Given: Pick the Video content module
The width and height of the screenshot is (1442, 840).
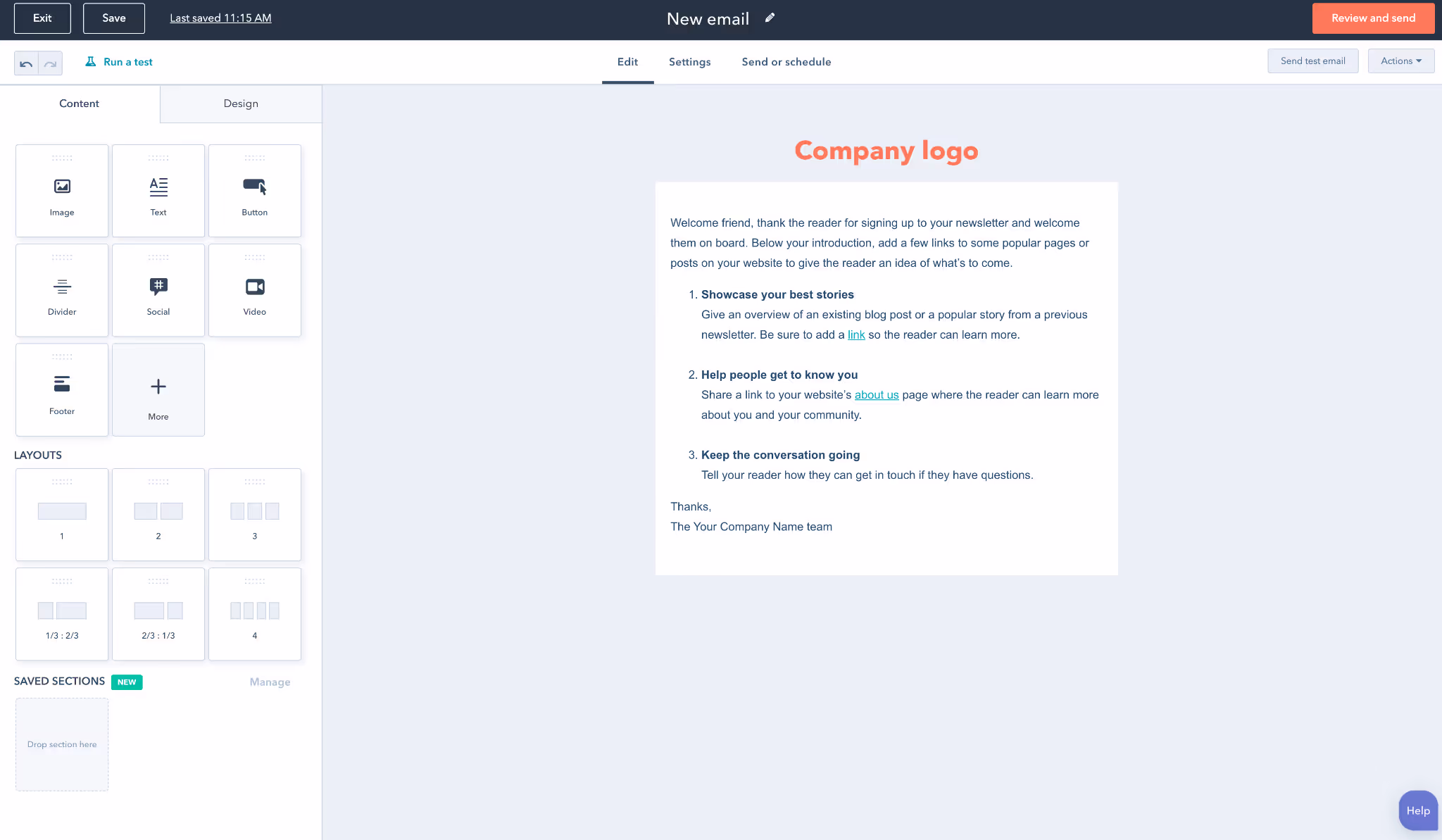Looking at the screenshot, I should [x=255, y=290].
